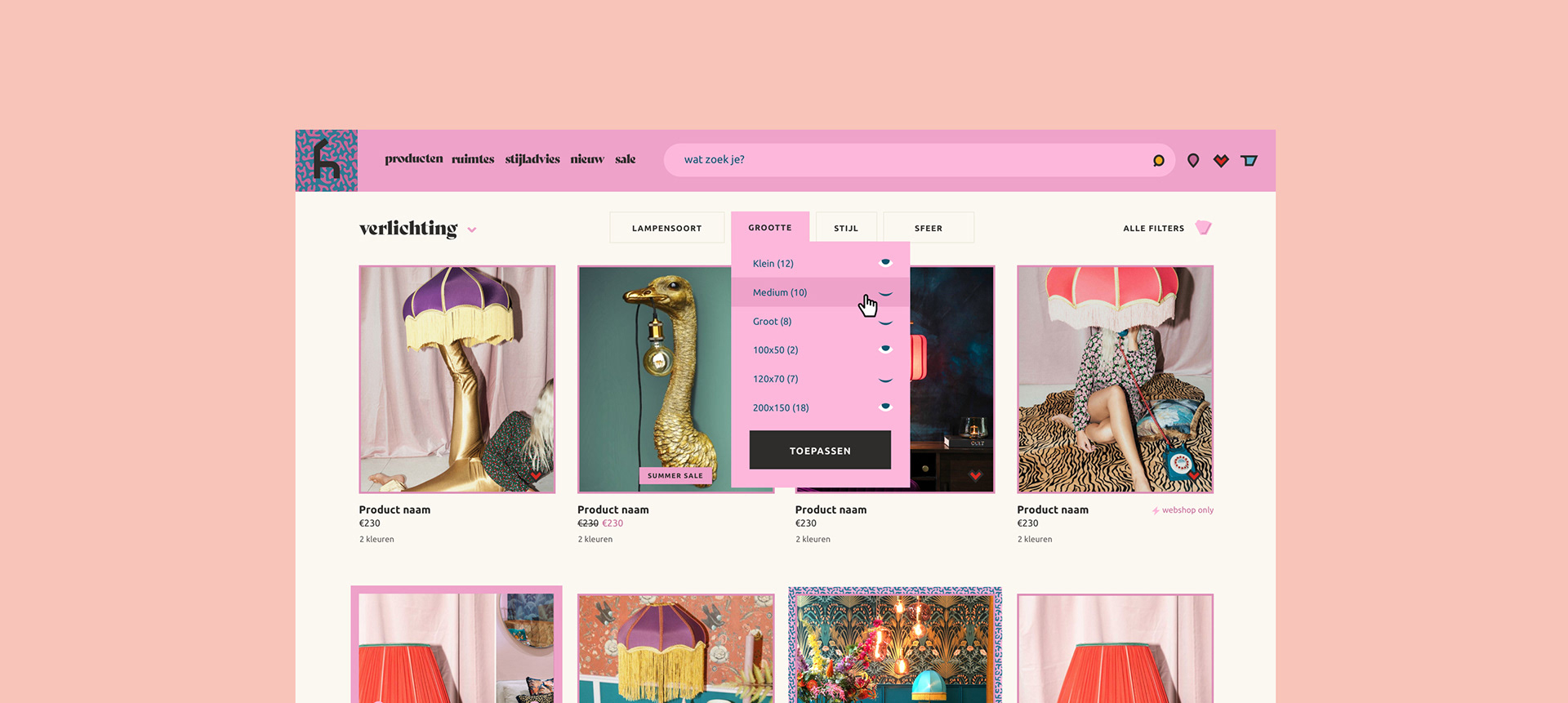Image resolution: width=1568 pixels, height=703 pixels.
Task: Open the Stijl filter dropdown
Action: (x=845, y=228)
